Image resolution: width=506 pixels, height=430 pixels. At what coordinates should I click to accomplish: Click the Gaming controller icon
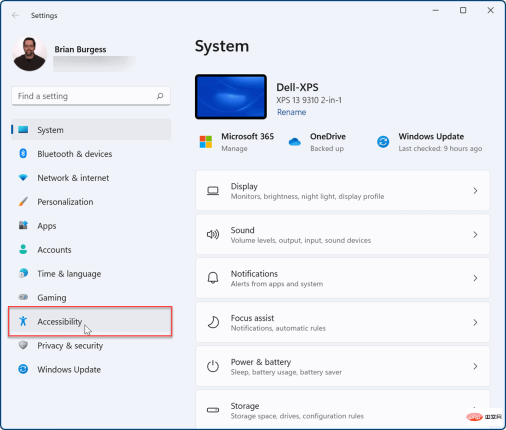pyautogui.click(x=23, y=297)
